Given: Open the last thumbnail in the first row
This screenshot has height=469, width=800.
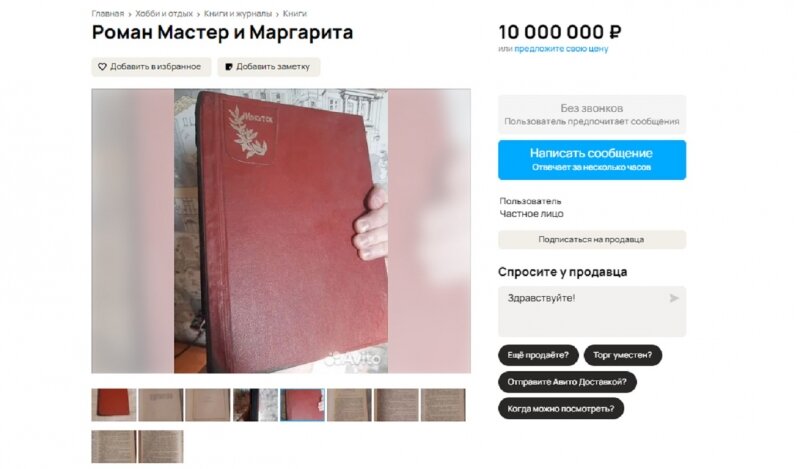Looking at the screenshot, I should [x=443, y=405].
